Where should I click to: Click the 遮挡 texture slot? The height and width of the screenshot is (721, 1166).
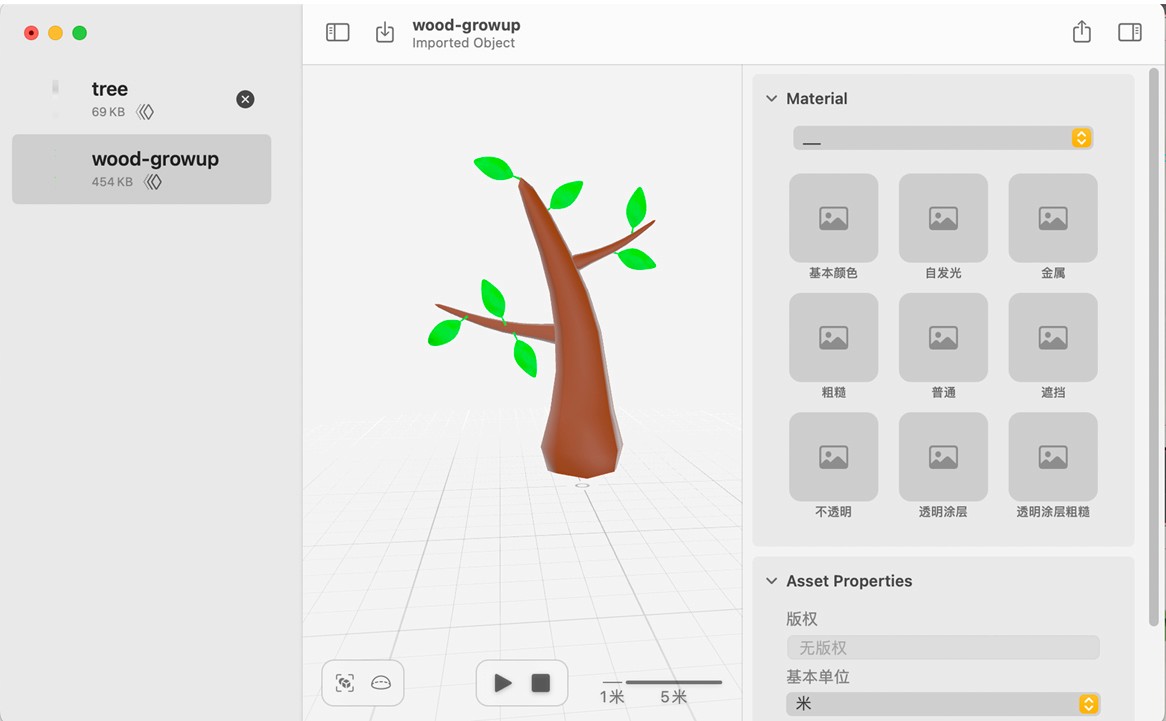pos(1053,337)
